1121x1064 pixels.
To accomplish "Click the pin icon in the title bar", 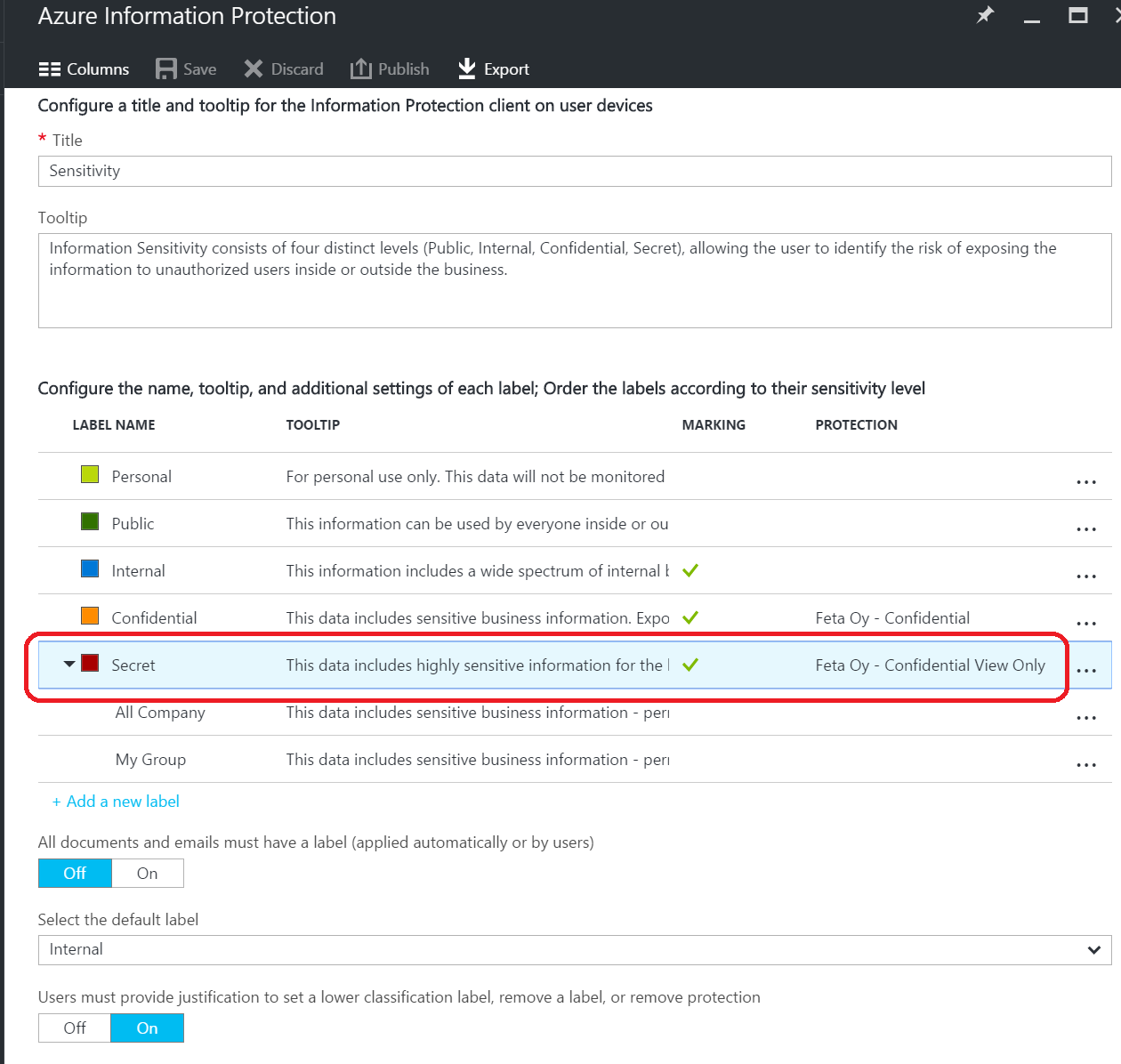I will click(985, 15).
